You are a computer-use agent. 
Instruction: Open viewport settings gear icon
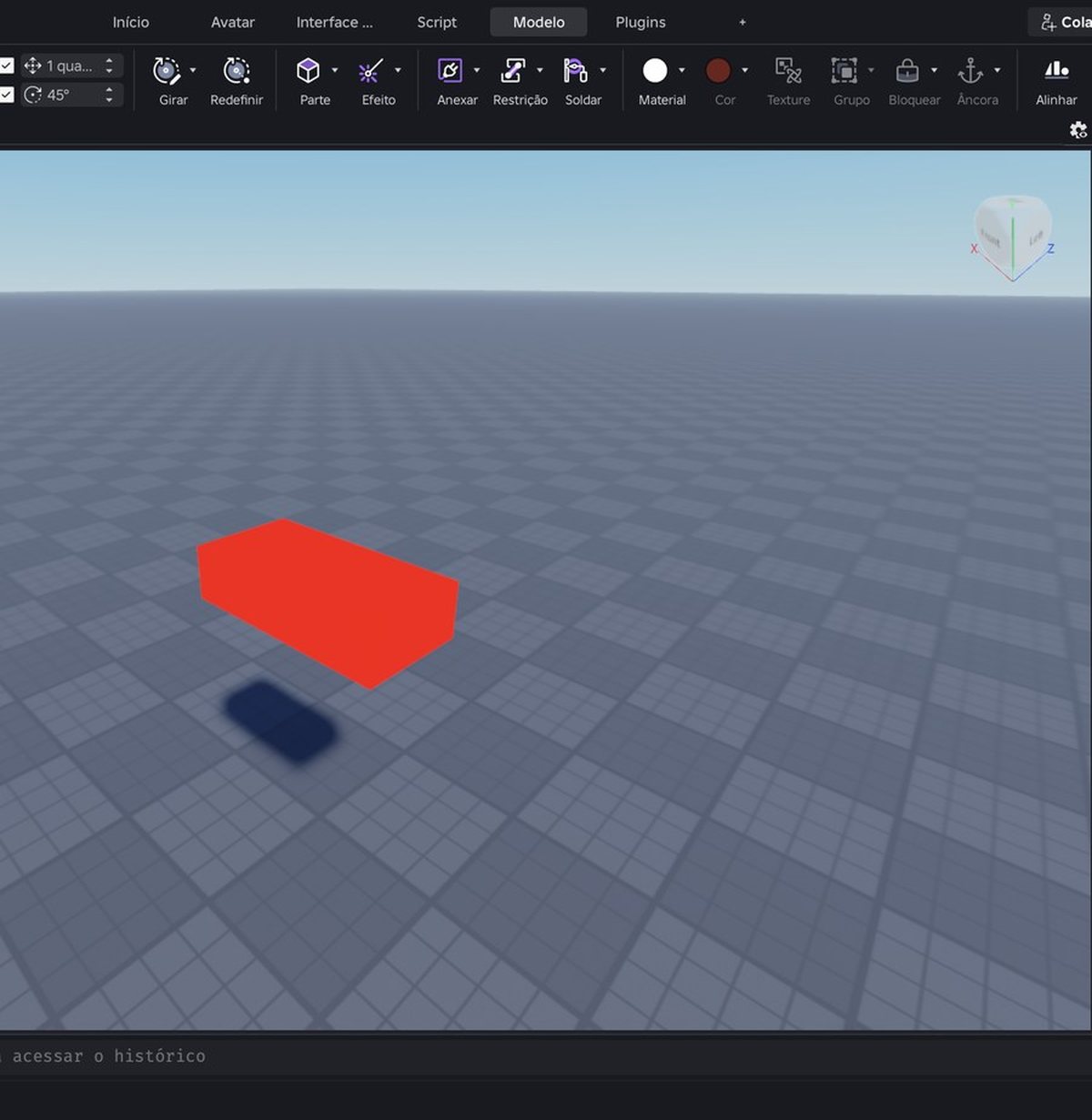[x=1078, y=130]
